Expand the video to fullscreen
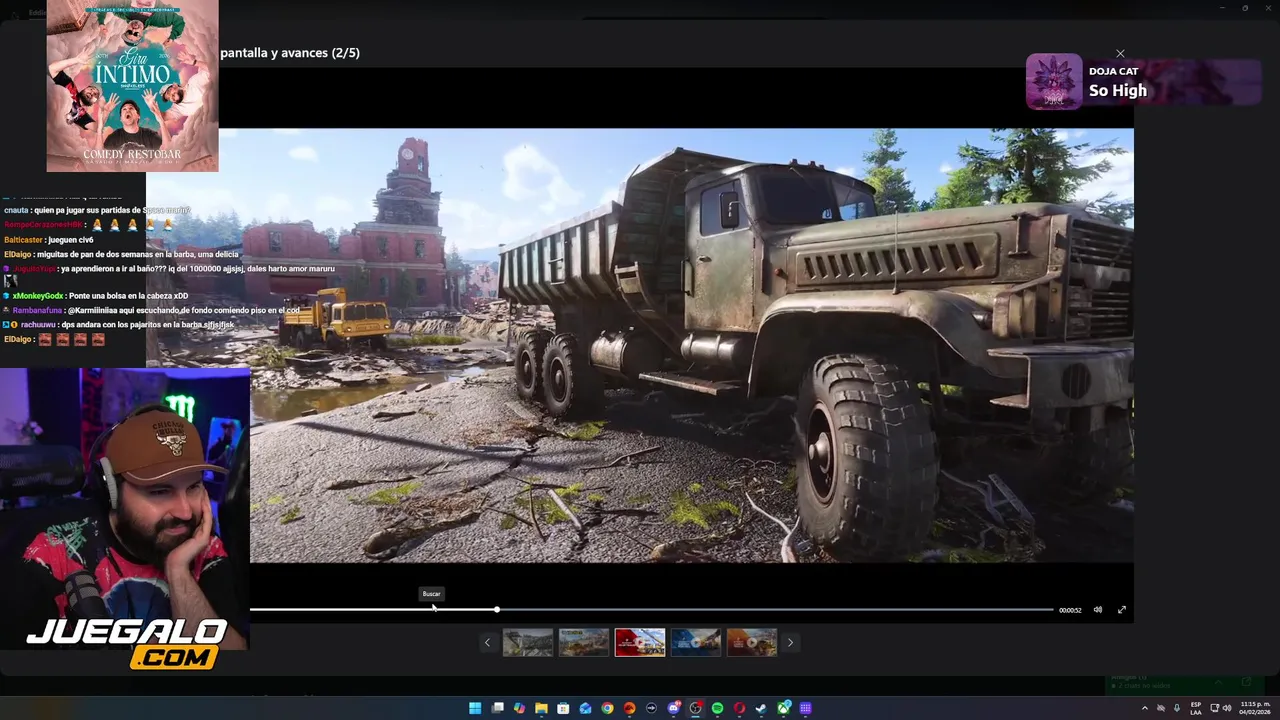Image resolution: width=1280 pixels, height=720 pixels. pyautogui.click(x=1122, y=610)
